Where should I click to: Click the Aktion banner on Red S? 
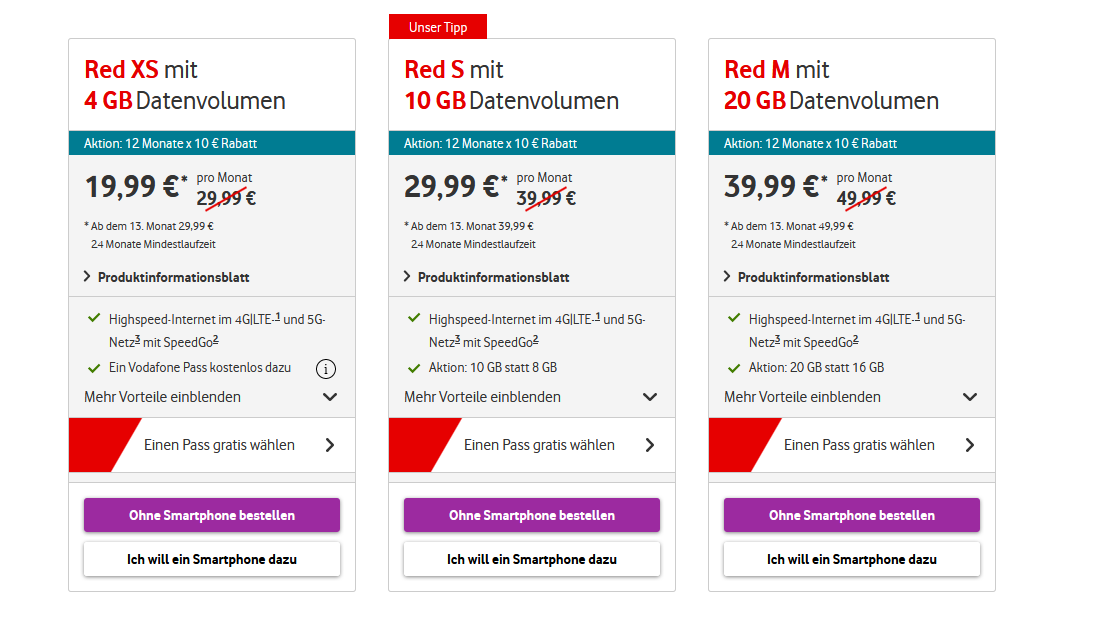click(x=531, y=142)
